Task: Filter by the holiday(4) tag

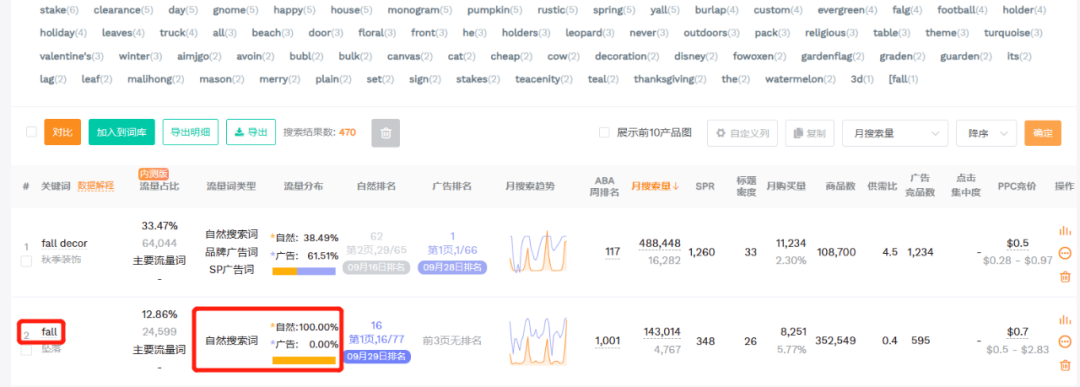Action: 63,33
